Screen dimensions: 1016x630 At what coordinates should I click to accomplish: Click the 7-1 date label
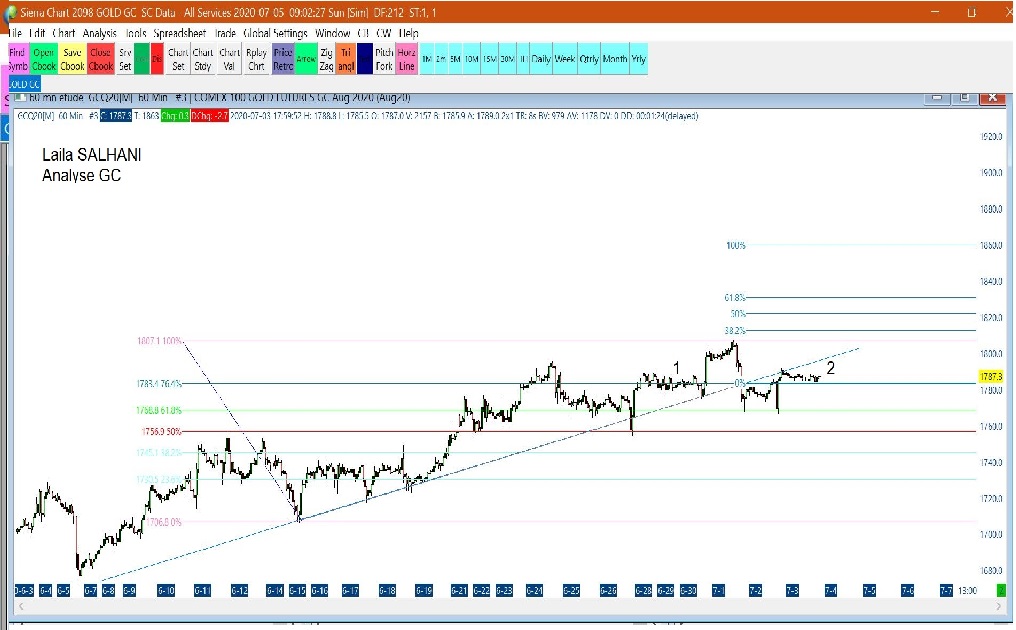click(x=719, y=590)
